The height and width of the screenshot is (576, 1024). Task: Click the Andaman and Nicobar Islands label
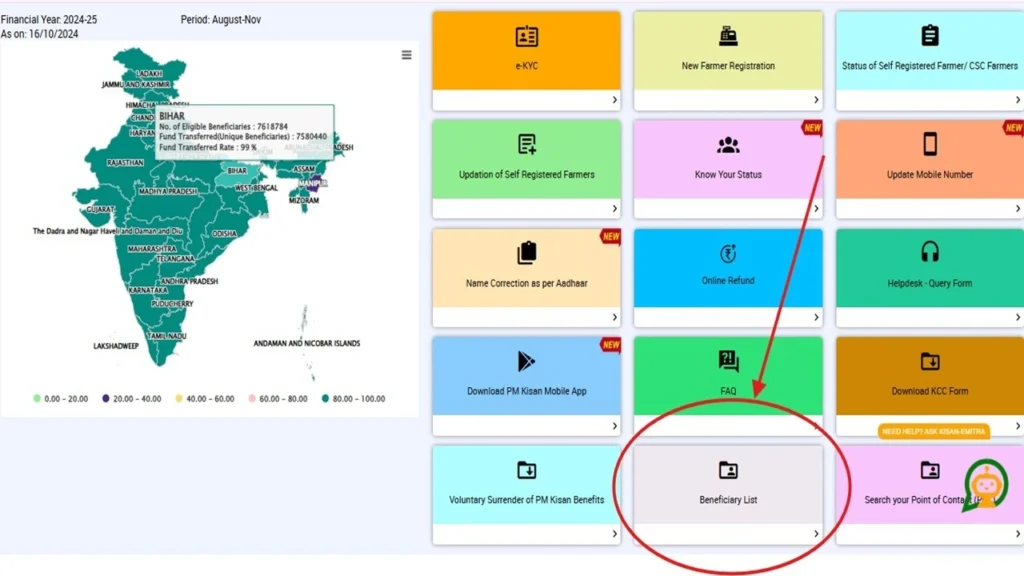(x=307, y=344)
